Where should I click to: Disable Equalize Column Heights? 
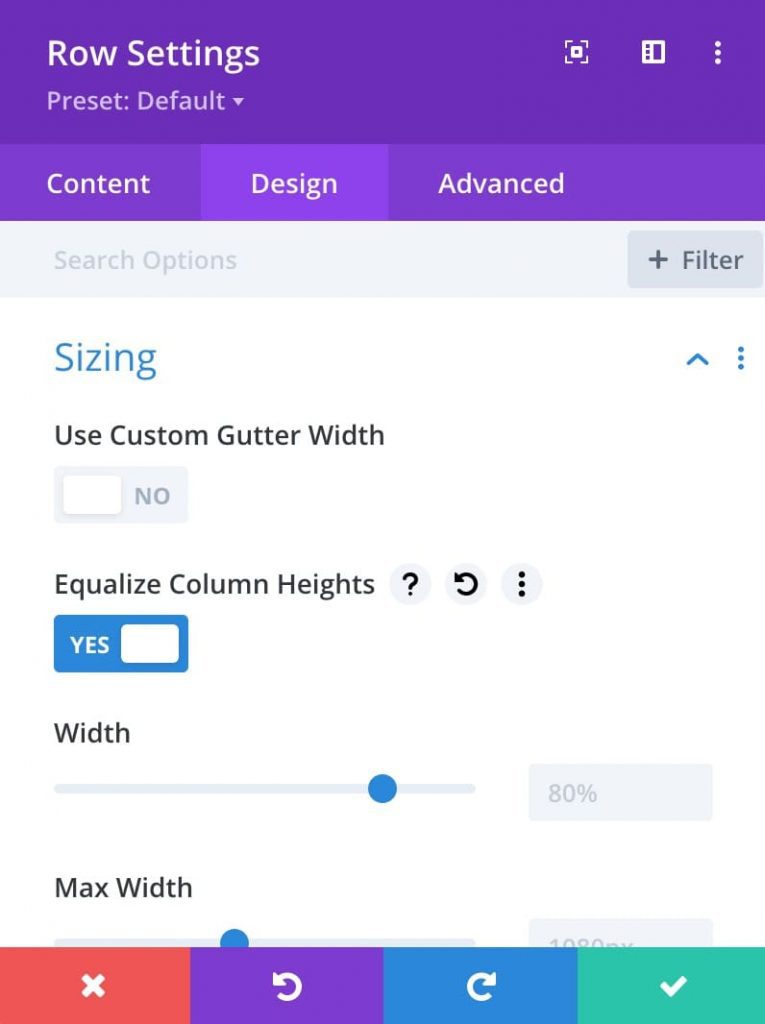click(x=120, y=644)
